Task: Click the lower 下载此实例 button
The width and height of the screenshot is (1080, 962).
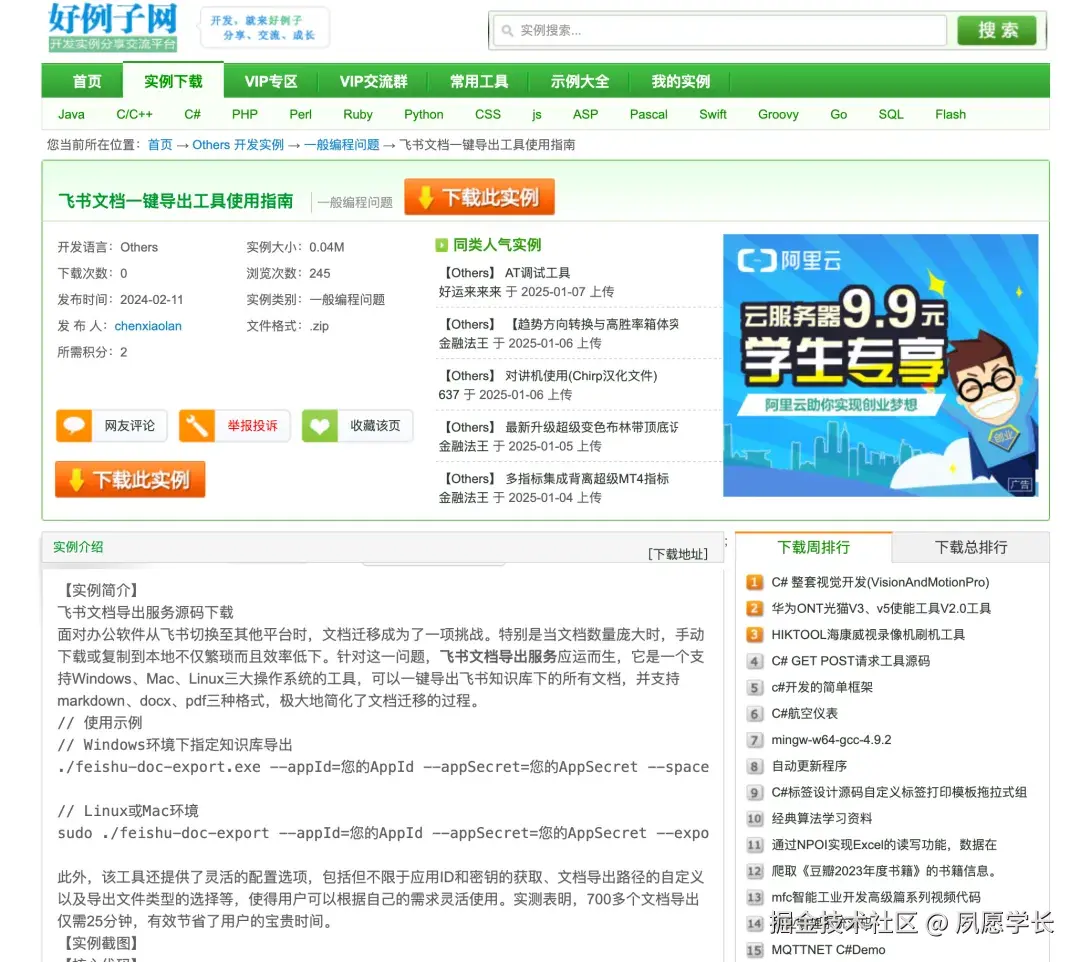Action: [x=130, y=479]
